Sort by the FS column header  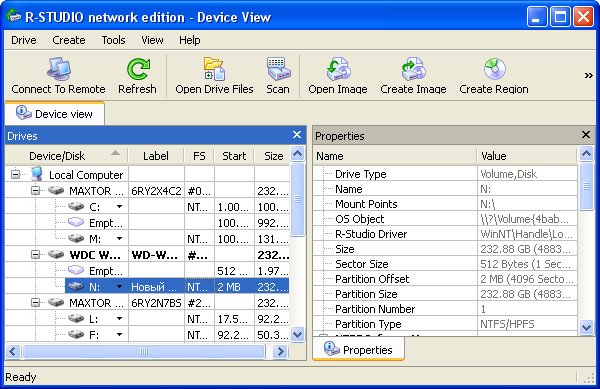[x=199, y=156]
